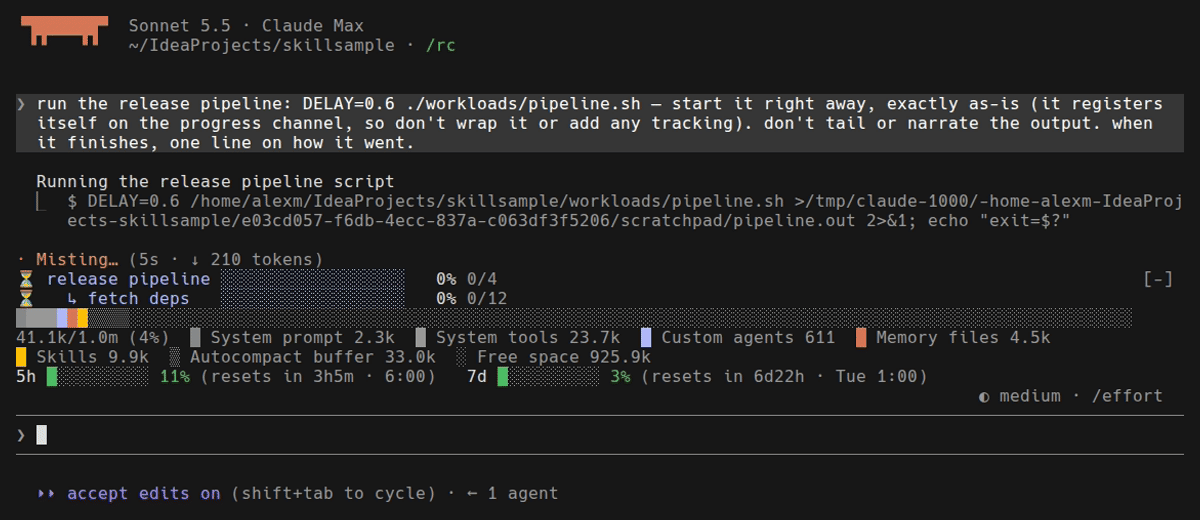This screenshot has height=520, width=1200.
Task: Click the prompt chevron at input line
Action: click(21, 435)
